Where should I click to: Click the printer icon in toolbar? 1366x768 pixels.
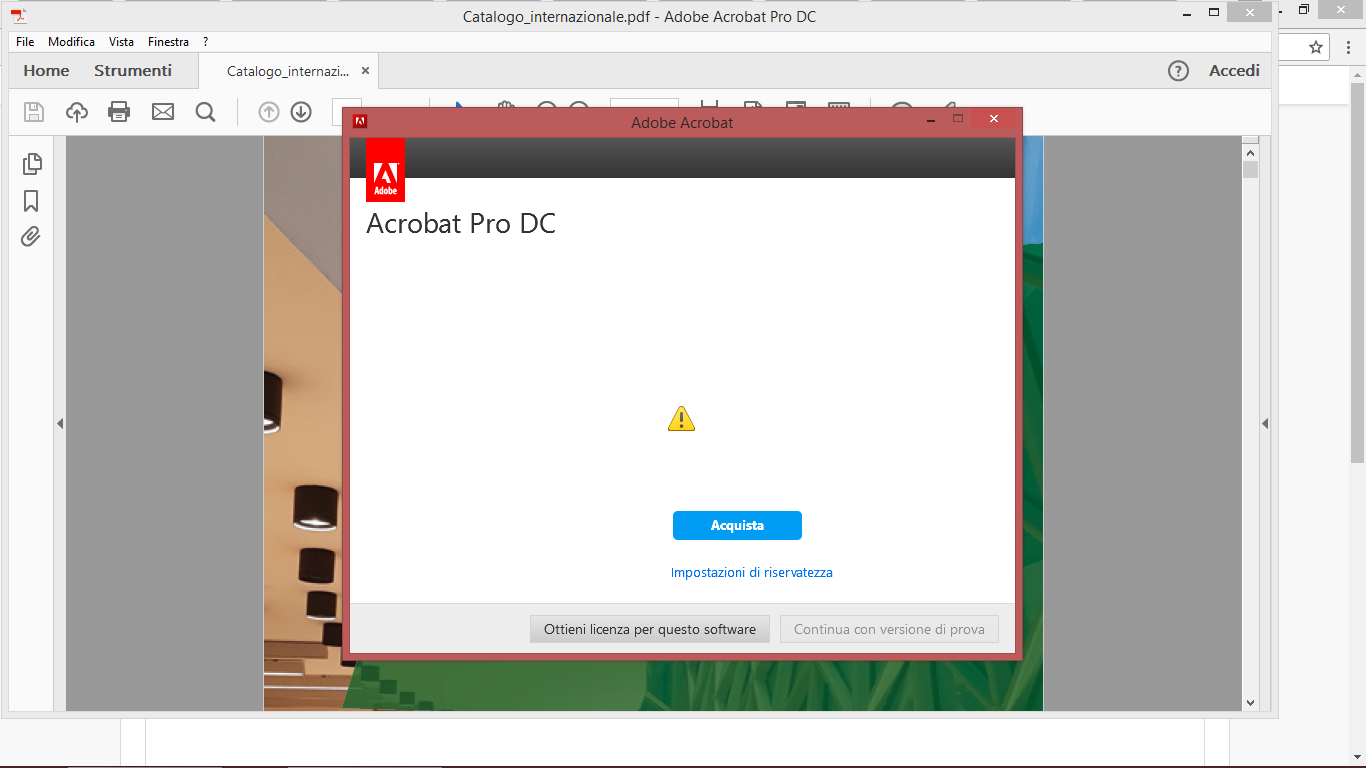(119, 112)
